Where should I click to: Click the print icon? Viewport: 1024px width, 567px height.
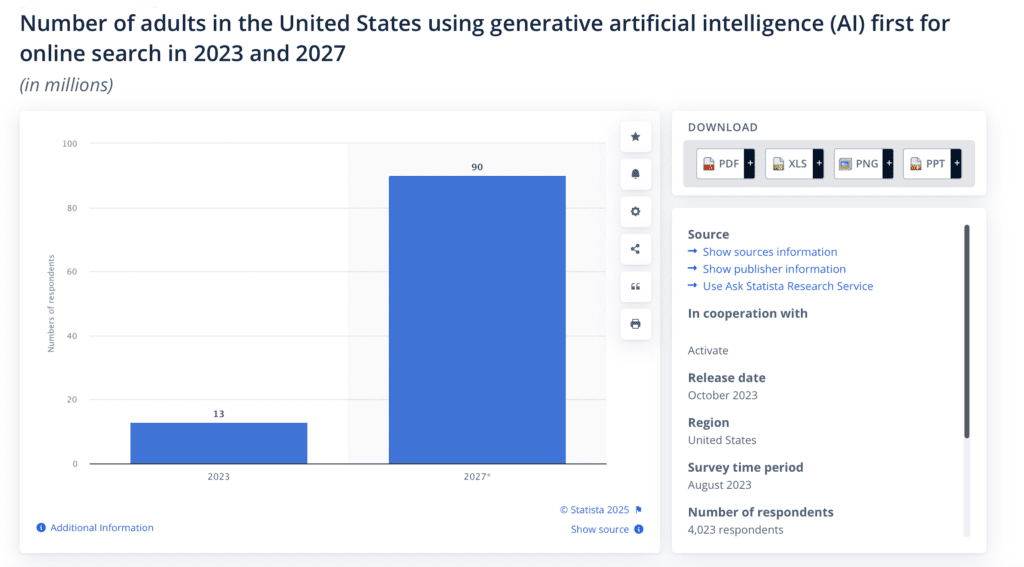click(635, 324)
